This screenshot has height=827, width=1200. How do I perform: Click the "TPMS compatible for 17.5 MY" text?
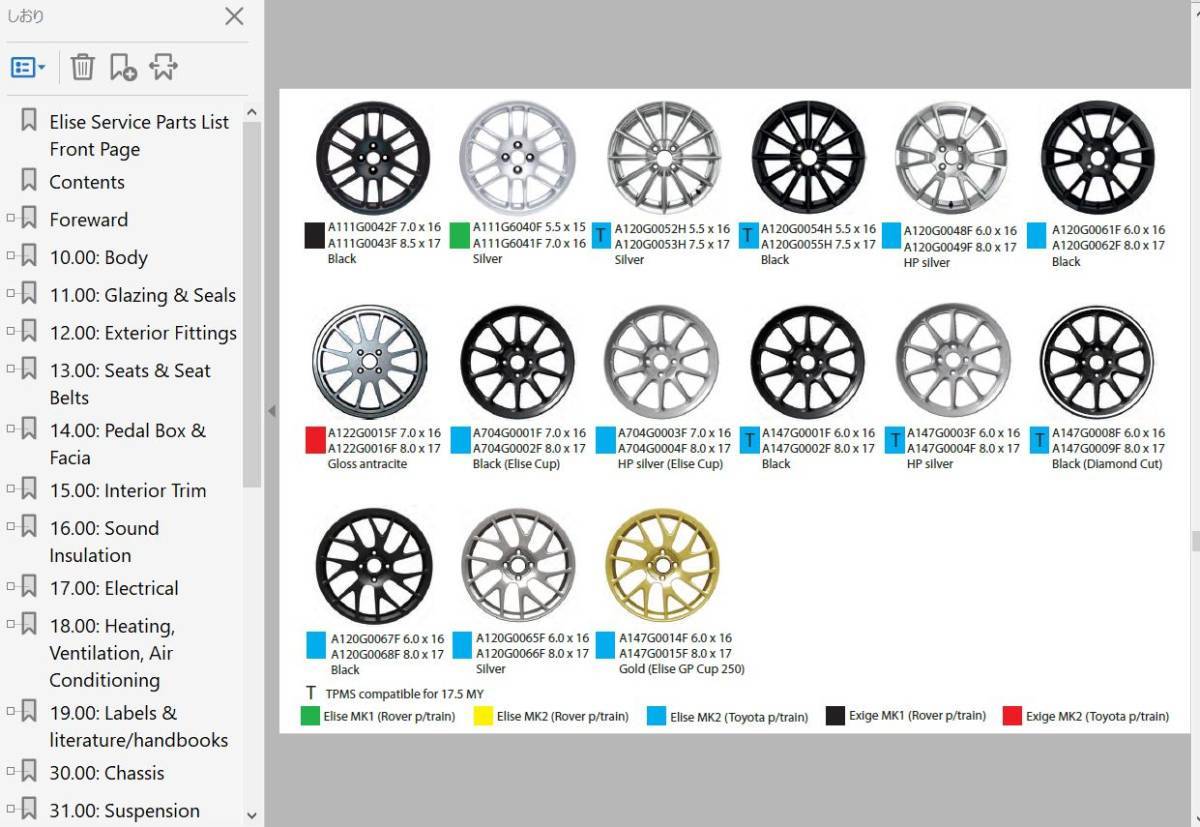405,693
